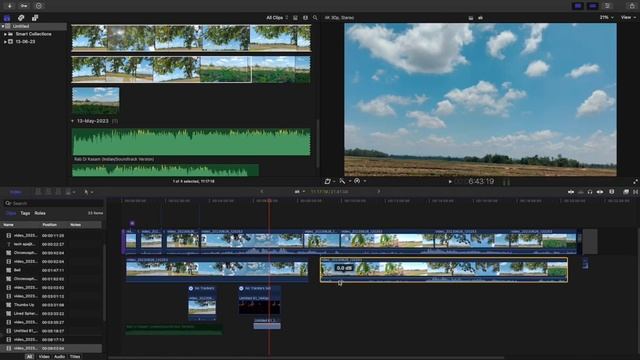Toggle video skimming in timeline
Viewport: 640px width, 360px height.
571,192
